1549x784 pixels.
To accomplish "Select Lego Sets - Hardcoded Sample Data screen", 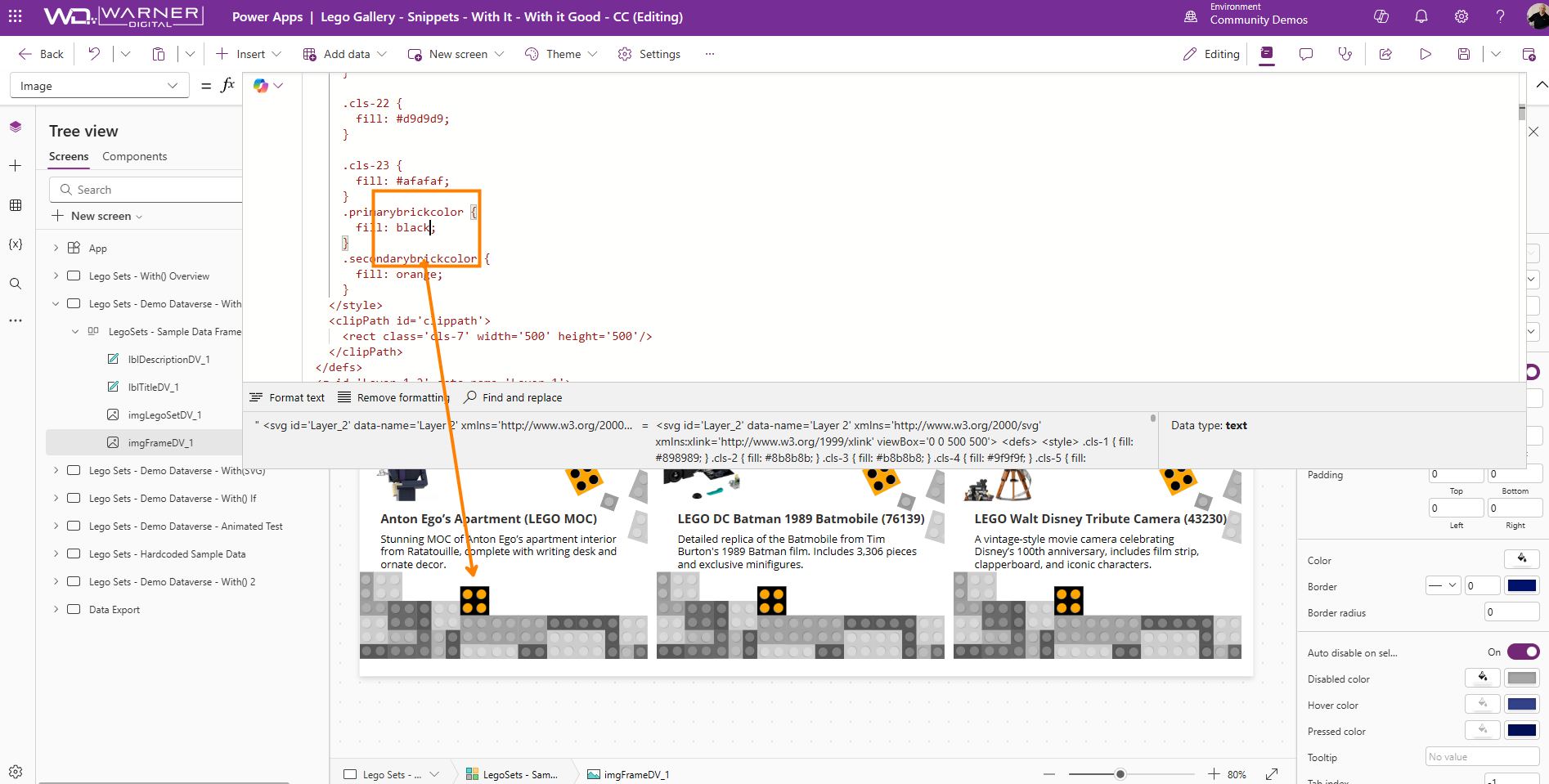I will pyautogui.click(x=167, y=553).
